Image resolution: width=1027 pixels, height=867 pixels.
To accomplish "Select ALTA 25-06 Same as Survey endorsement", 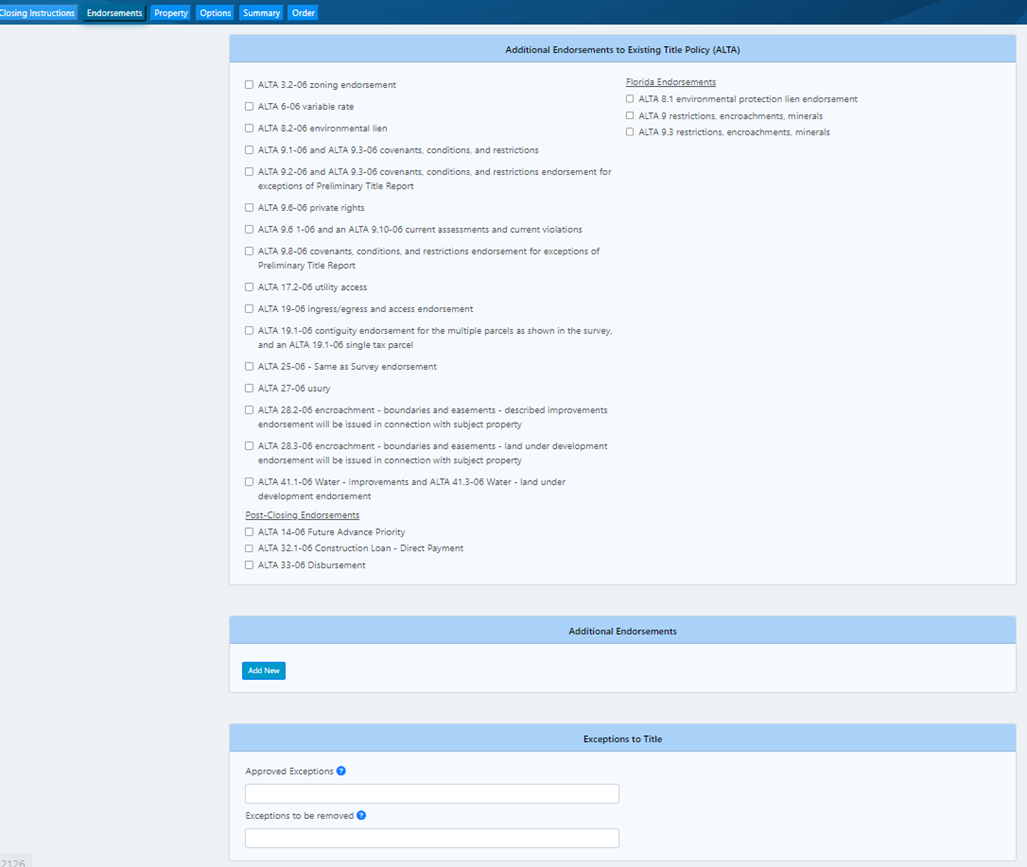I will click(x=248, y=366).
